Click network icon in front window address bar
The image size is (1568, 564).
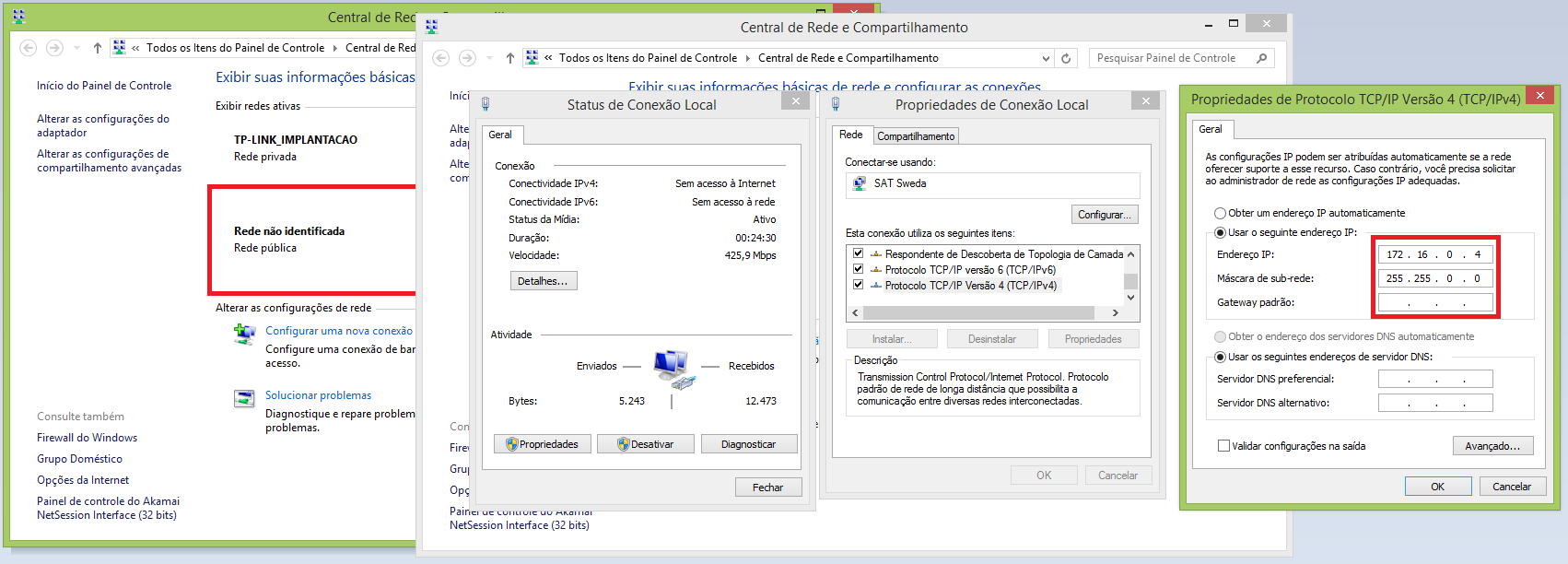[532, 57]
